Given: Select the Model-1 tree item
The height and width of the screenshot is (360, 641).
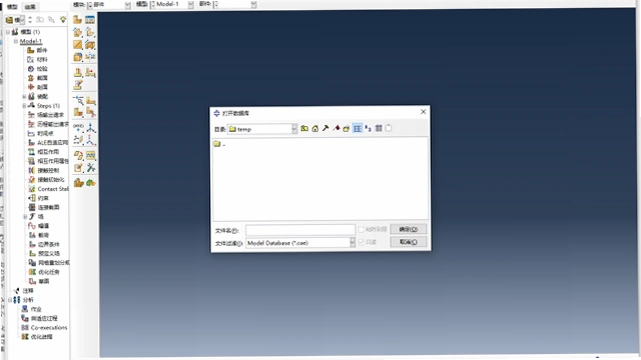Looking at the screenshot, I should pos(31,41).
